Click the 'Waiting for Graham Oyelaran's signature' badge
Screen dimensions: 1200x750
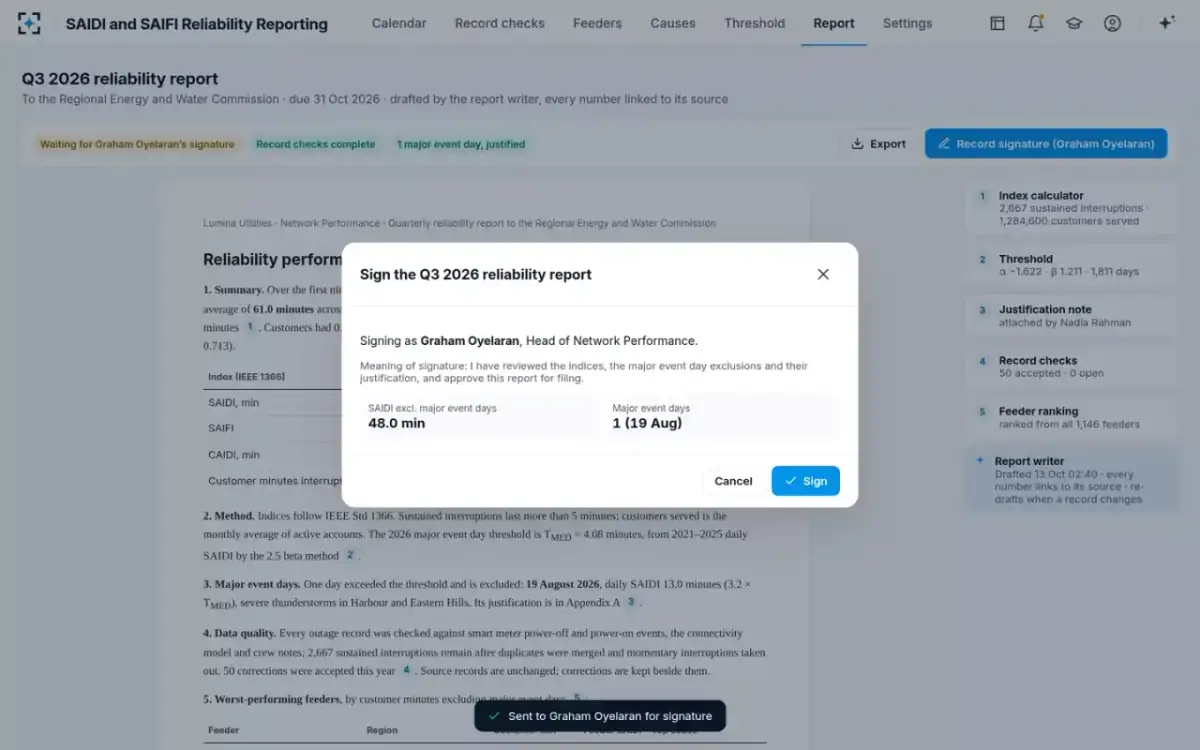(x=137, y=144)
